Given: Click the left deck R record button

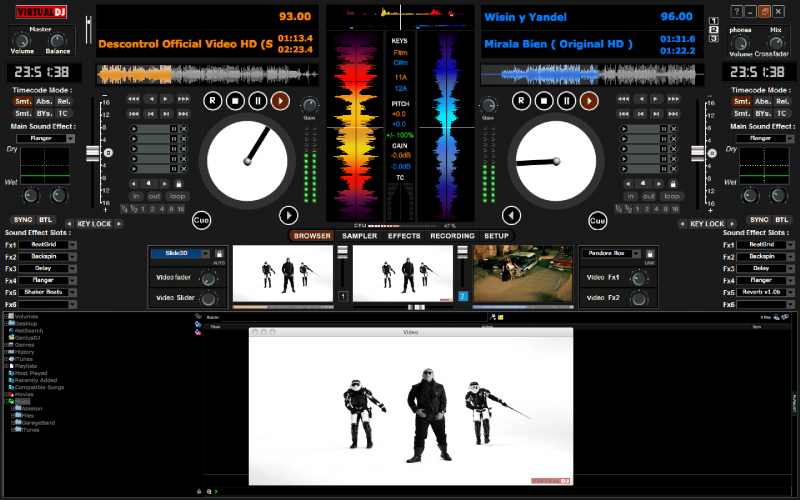Looking at the screenshot, I should (x=213, y=101).
